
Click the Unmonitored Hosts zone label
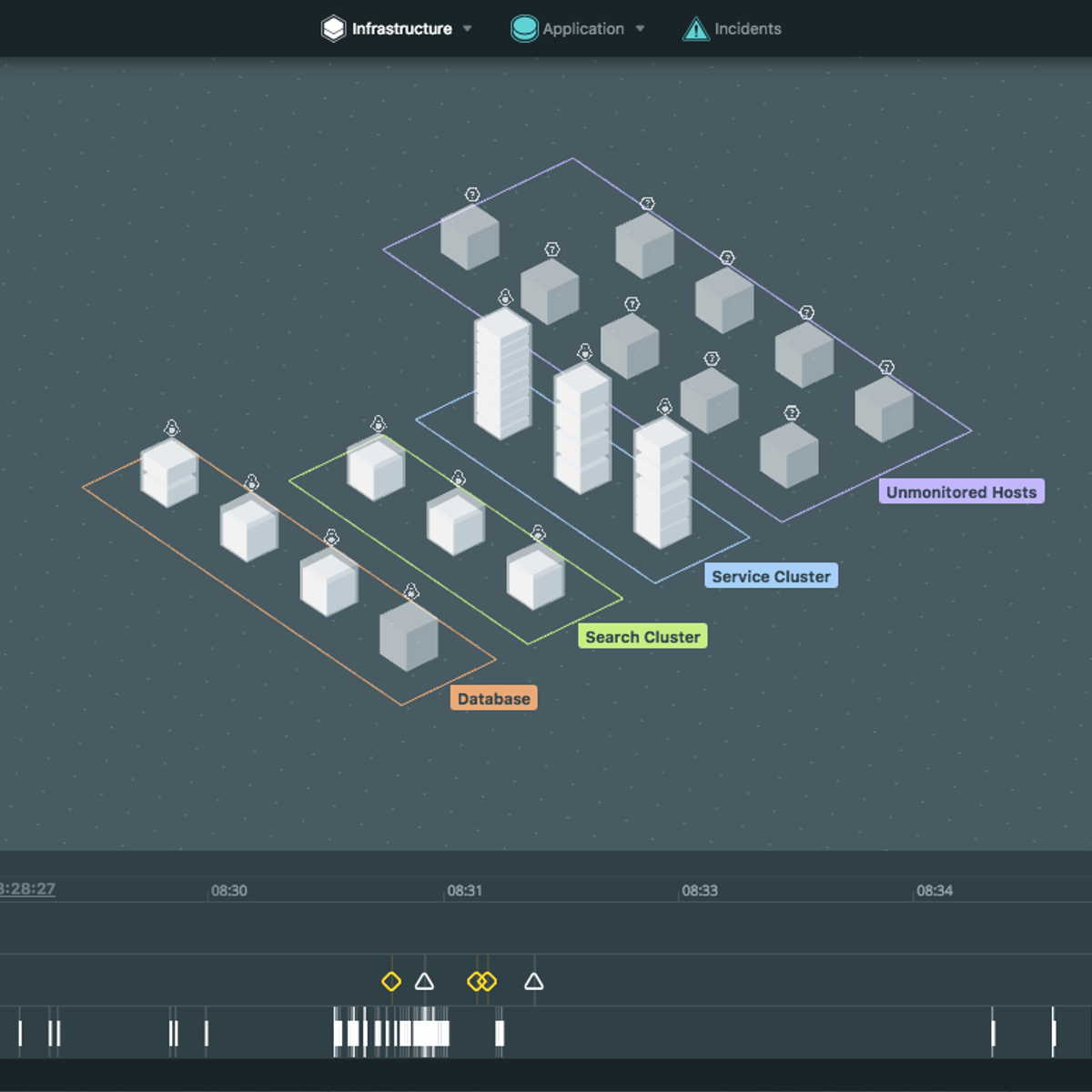click(961, 492)
